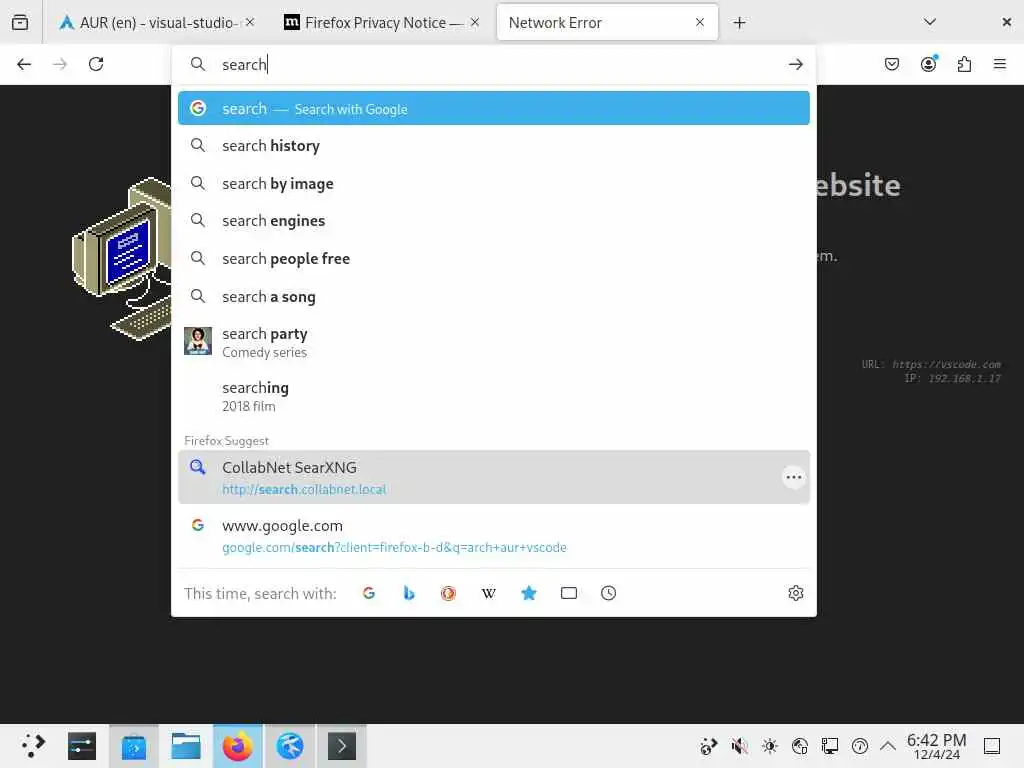Open the Dolphin file manager from taskbar
This screenshot has width=1024, height=768.
[185, 746]
